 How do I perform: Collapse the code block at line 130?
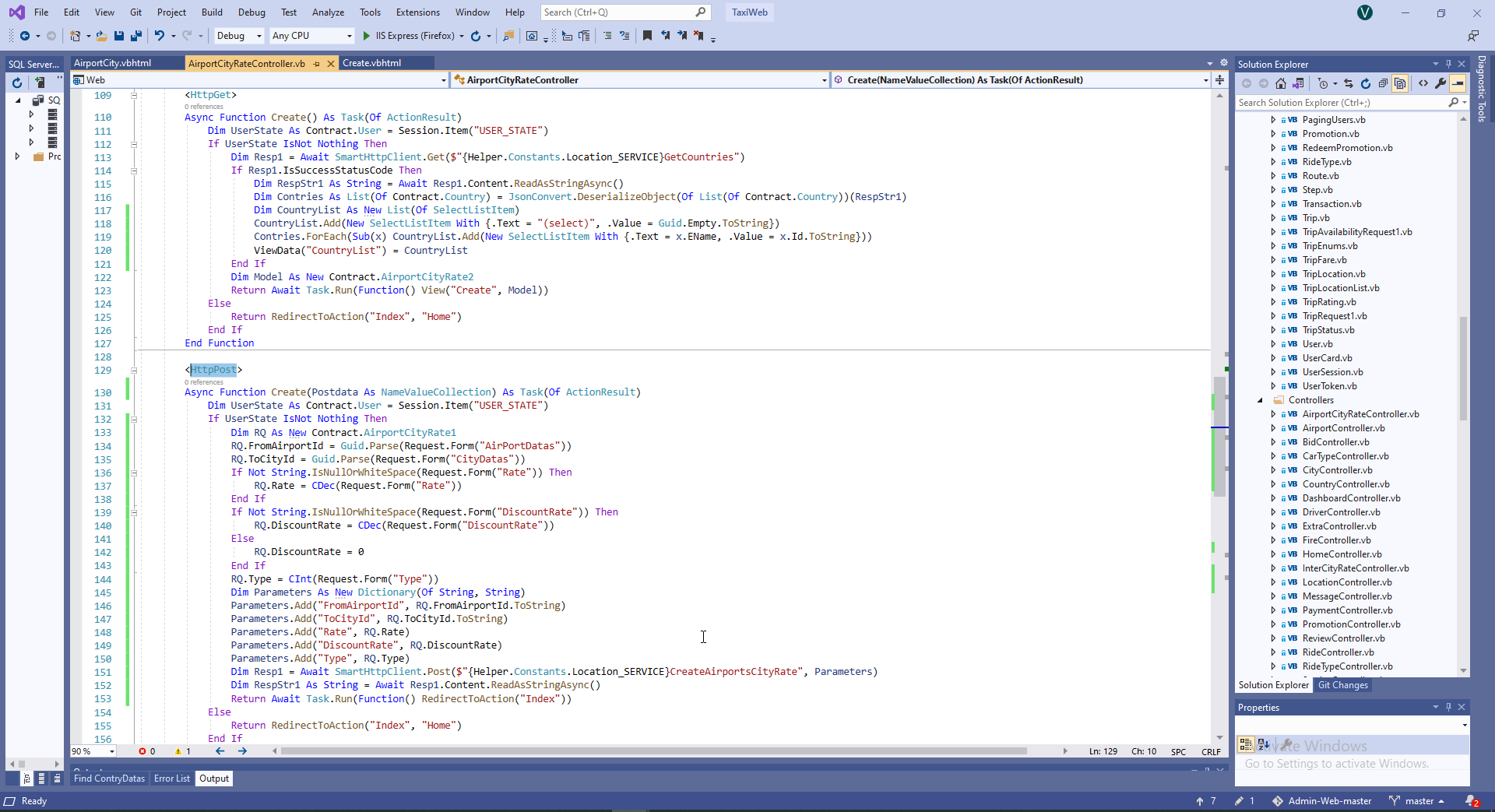(x=134, y=371)
